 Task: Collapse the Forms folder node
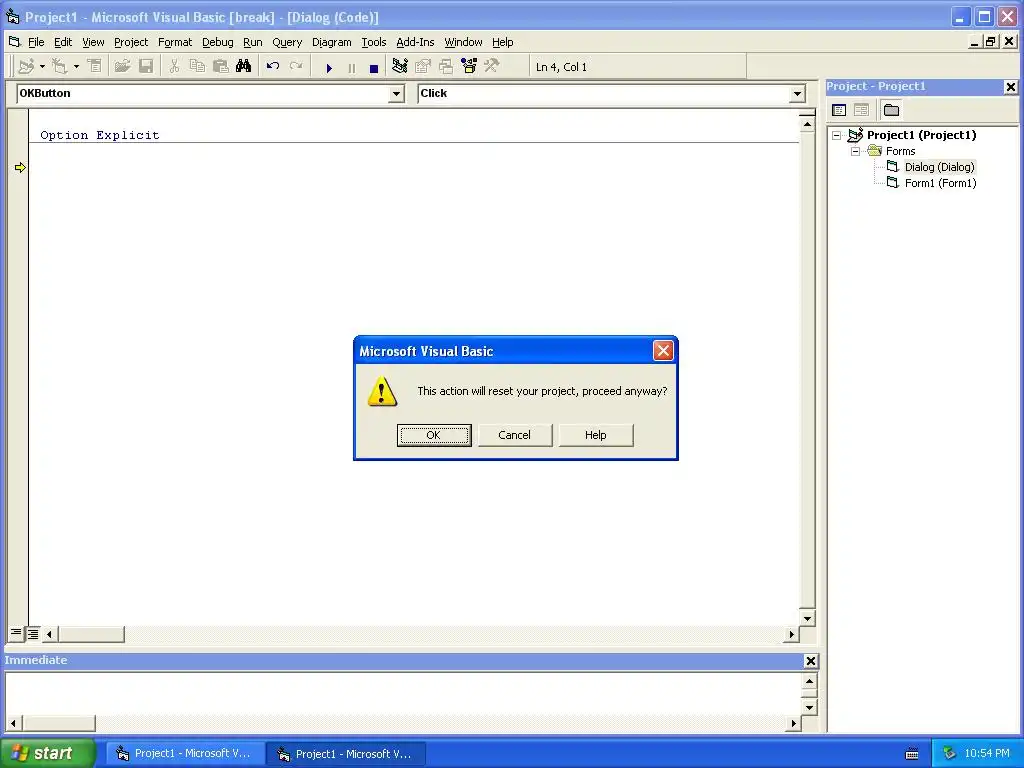(856, 152)
